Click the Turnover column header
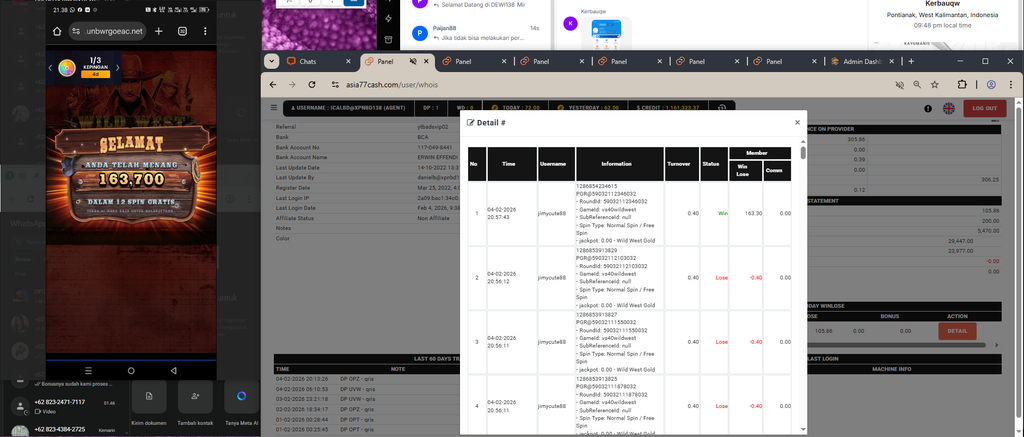1024x437 pixels. pyautogui.click(x=682, y=163)
